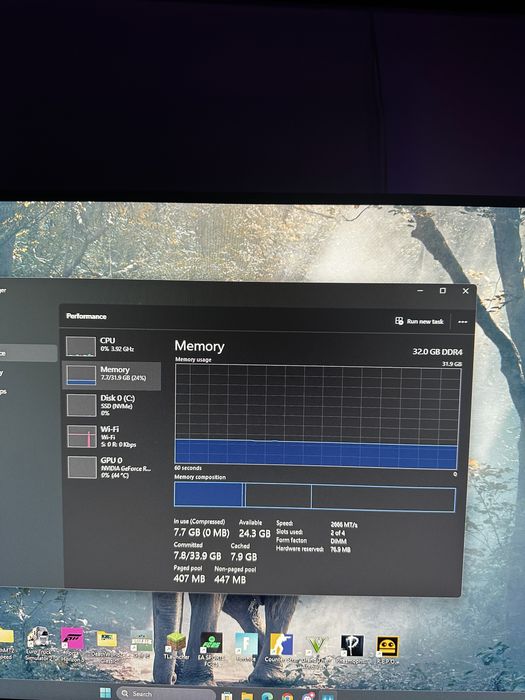
Task: Open Microsoft Edge from the taskbar
Action: tap(267, 696)
